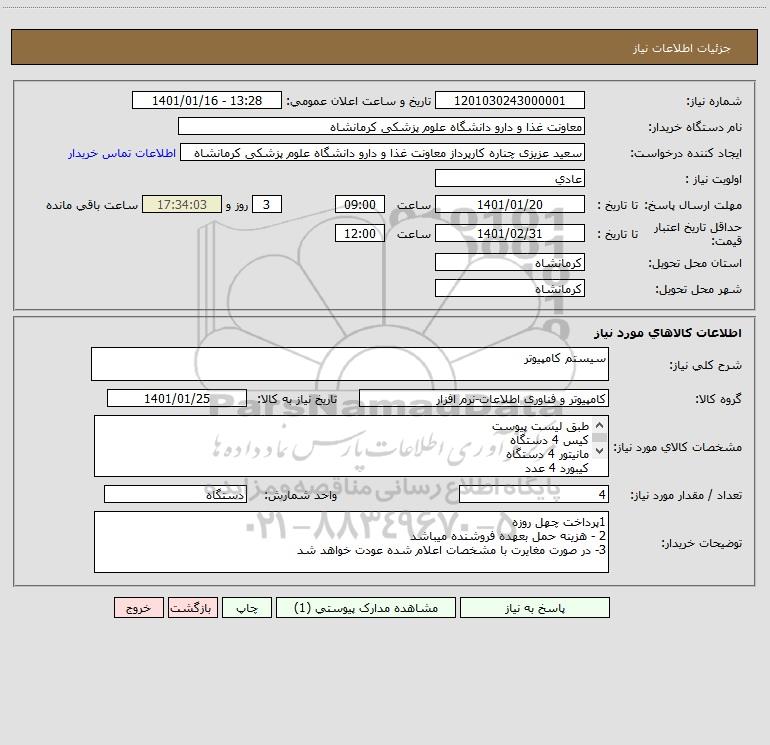Click general description field سیستم کامپیوتر
The width and height of the screenshot is (770, 745).
350,364
